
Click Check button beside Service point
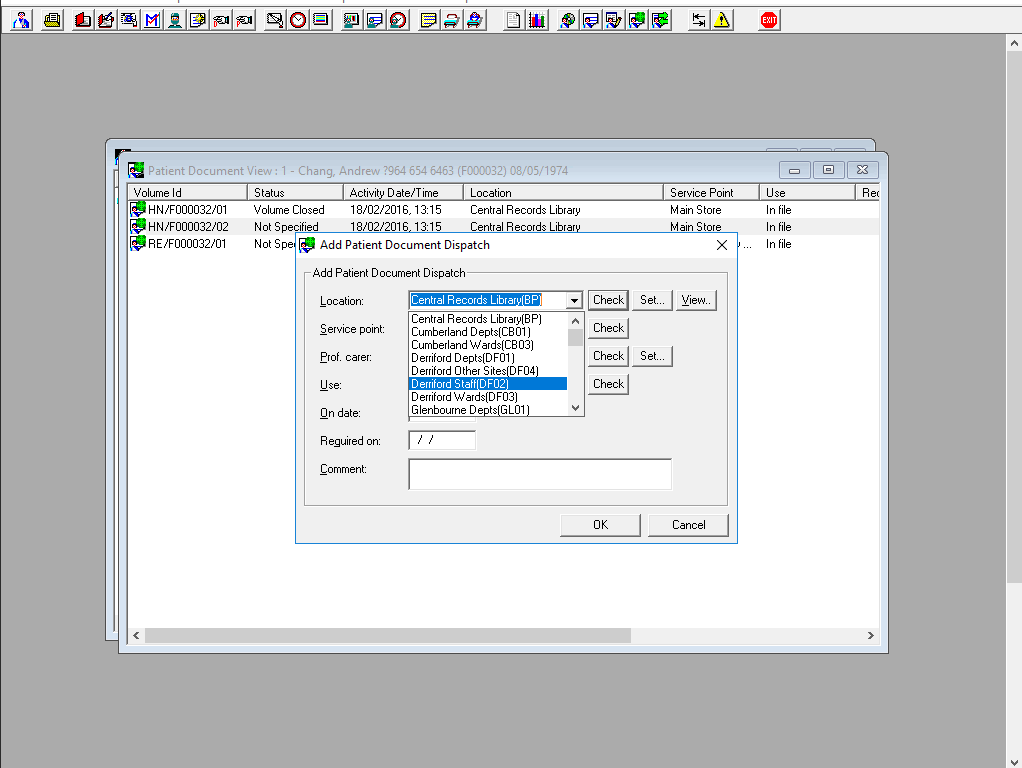[x=608, y=328]
